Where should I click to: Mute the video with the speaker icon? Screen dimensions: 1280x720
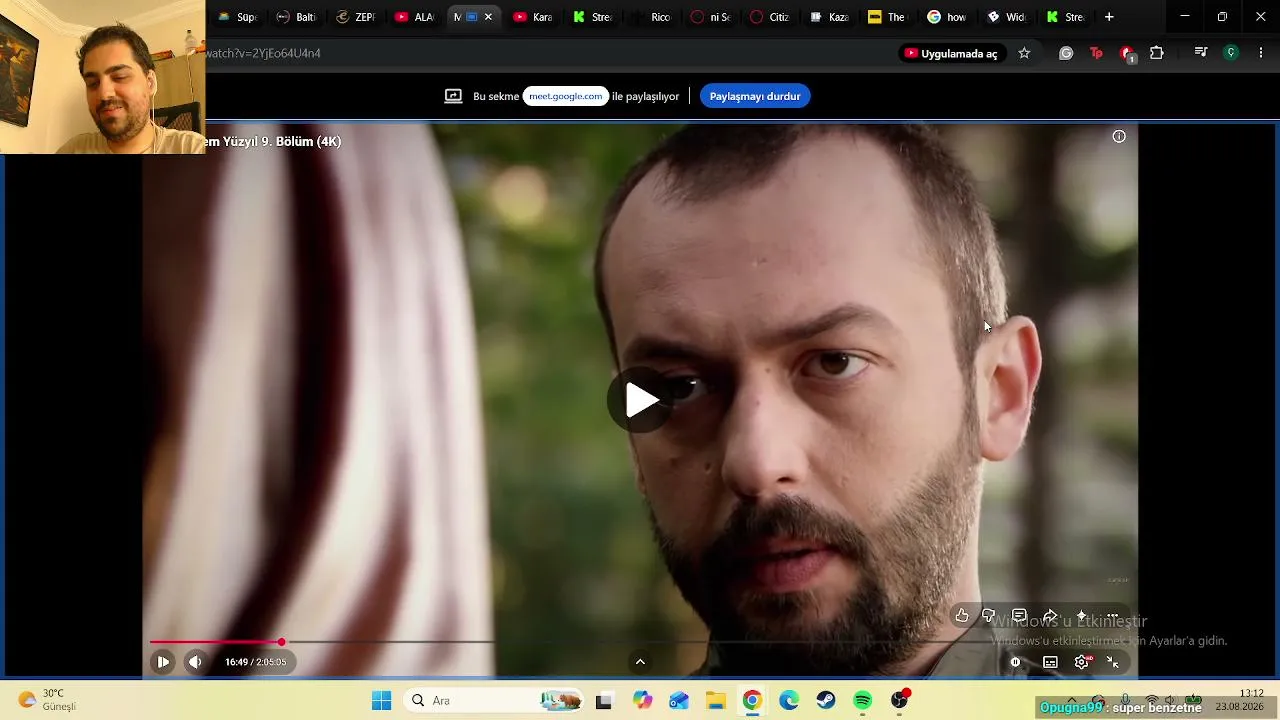(195, 662)
